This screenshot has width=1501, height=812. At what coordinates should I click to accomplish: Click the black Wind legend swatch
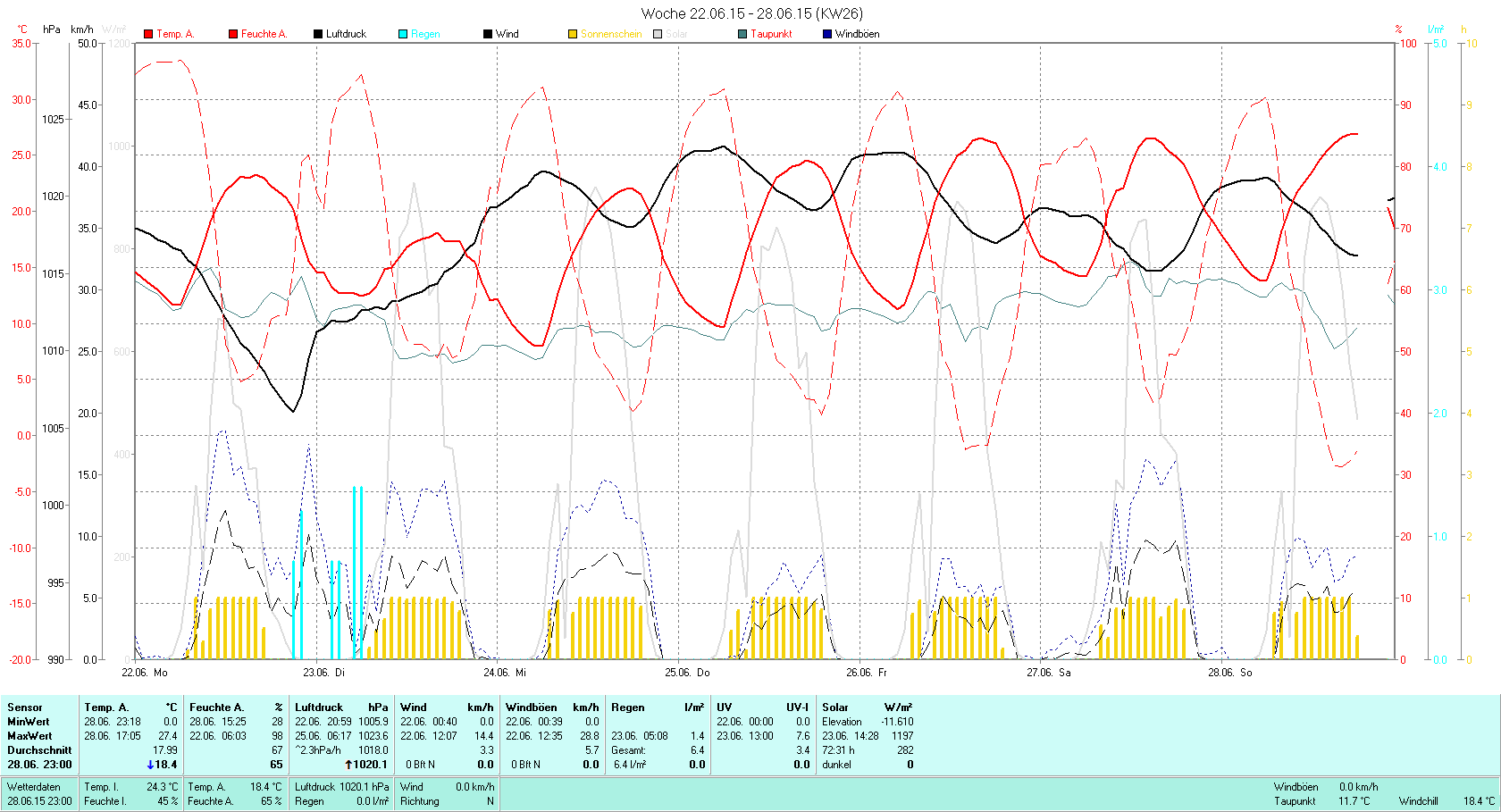tap(488, 34)
